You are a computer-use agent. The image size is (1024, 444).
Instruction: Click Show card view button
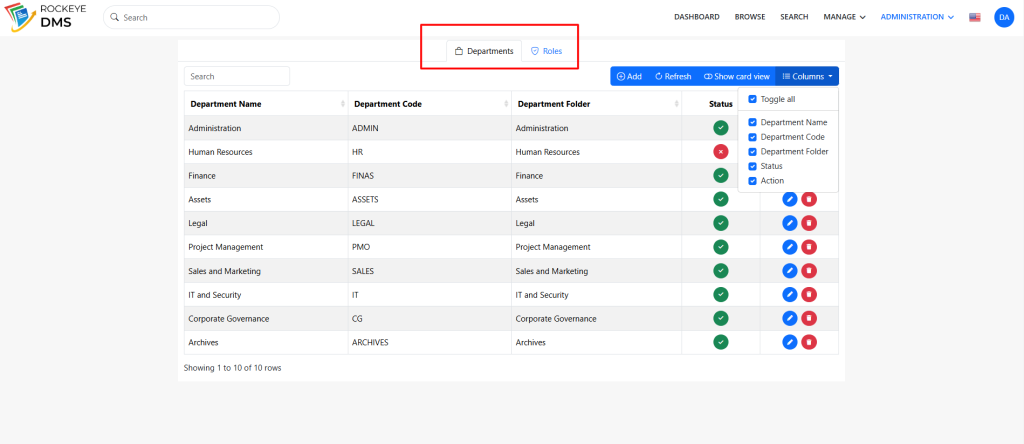click(x=737, y=76)
